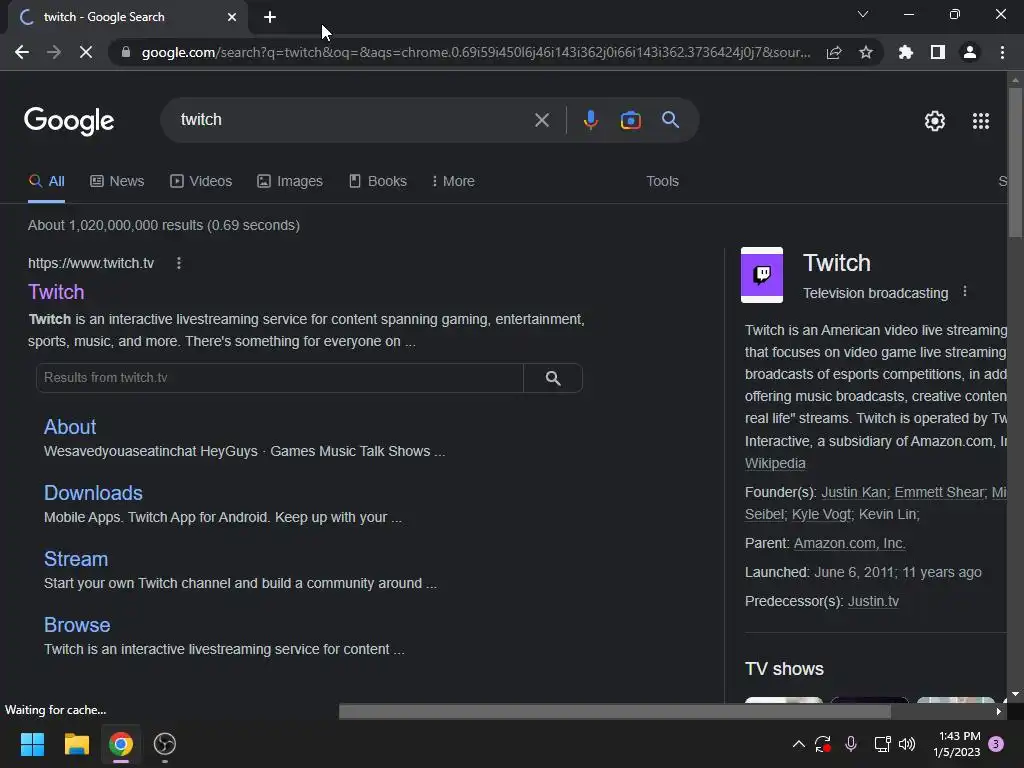Open the Twitch main result link

tap(56, 292)
